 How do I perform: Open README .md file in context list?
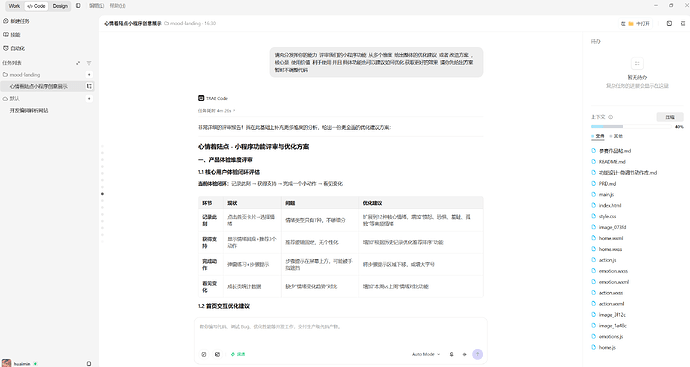click(x=612, y=161)
